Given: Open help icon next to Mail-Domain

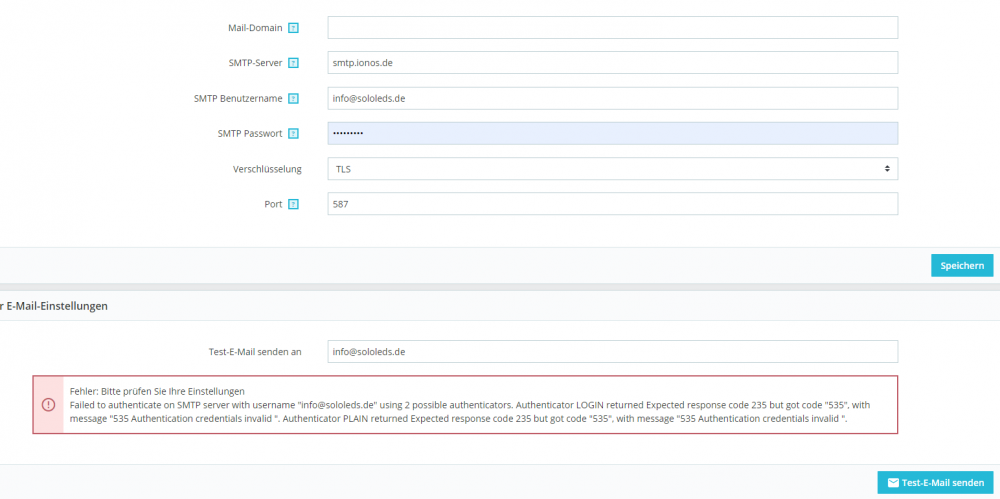Looking at the screenshot, I should pyautogui.click(x=293, y=28).
